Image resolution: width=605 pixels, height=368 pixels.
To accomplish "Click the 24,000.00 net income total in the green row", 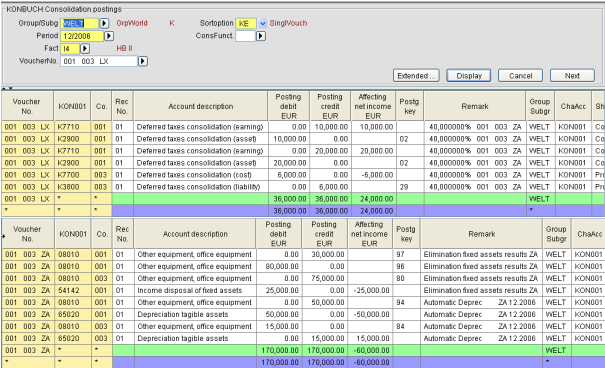I will point(373,199).
